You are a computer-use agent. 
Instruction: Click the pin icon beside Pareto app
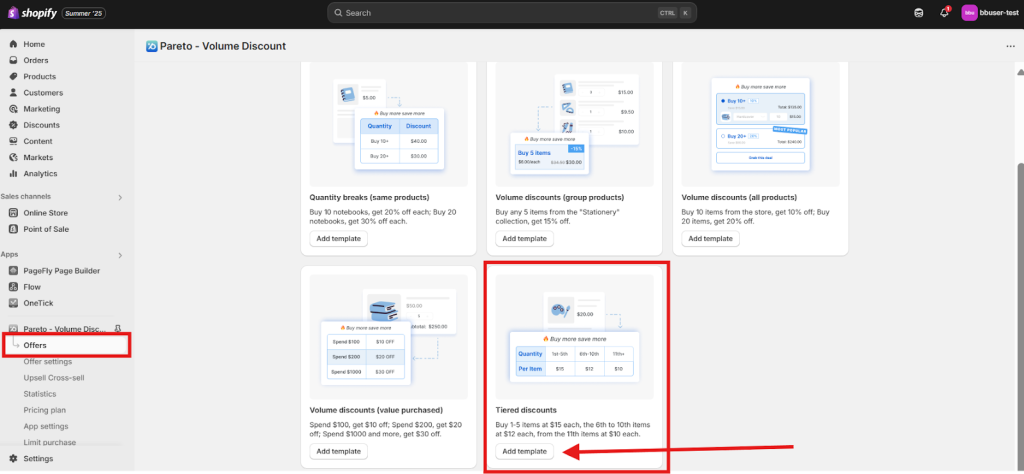tap(118, 329)
